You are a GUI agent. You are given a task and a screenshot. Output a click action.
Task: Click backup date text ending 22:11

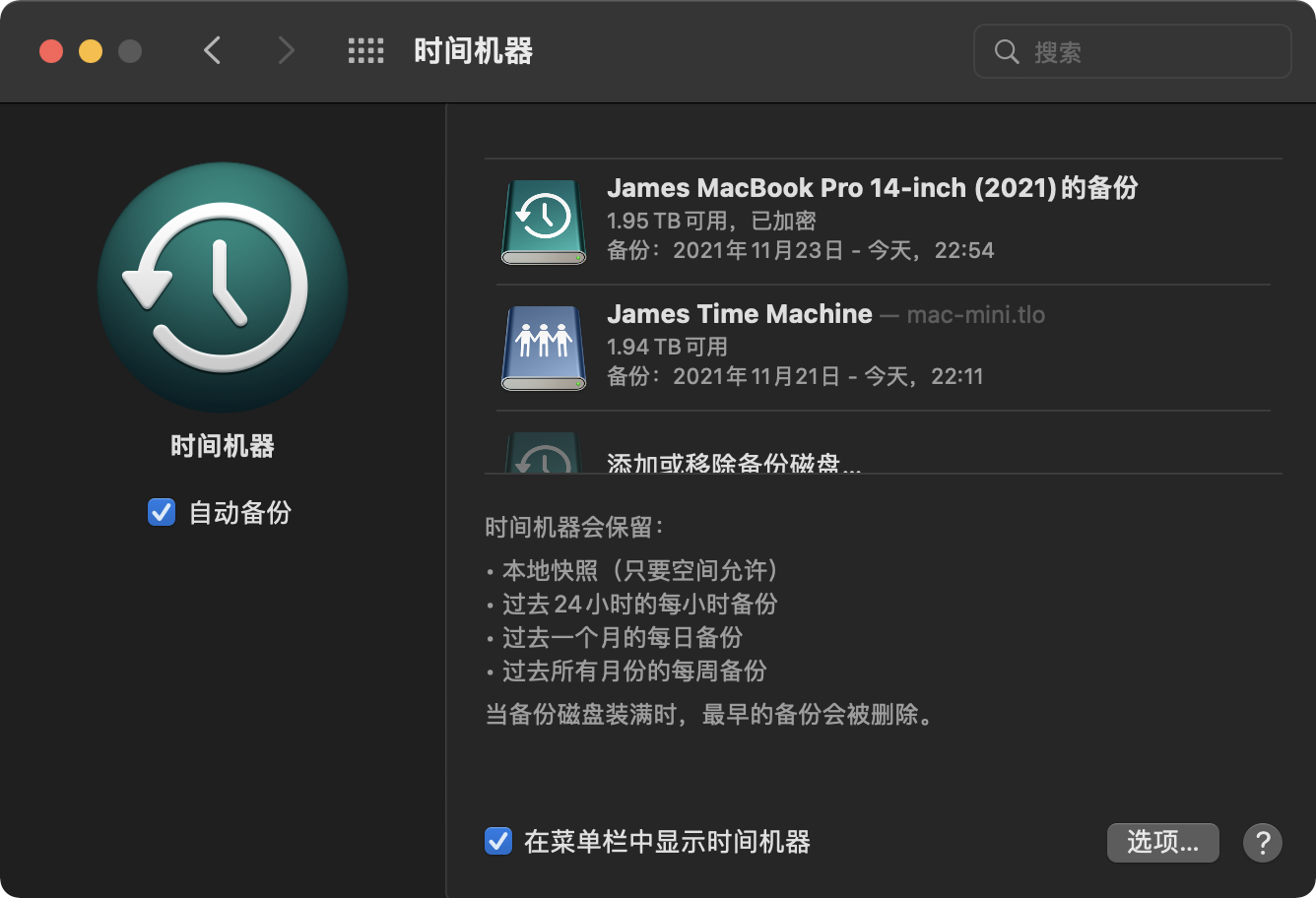(795, 376)
